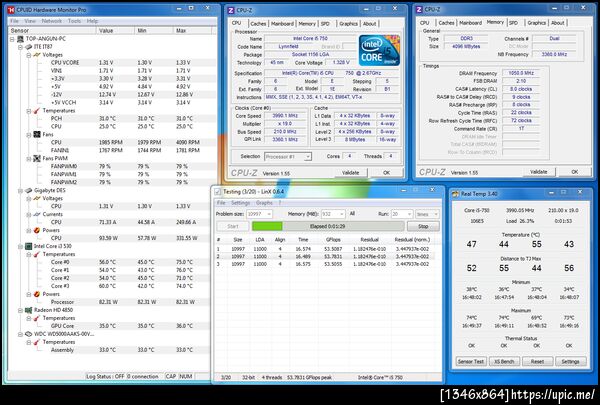Viewport: 600px width, 405px height.
Task: Click the hard drive icon beside WDC WD5000AAKS
Action: 29,334
